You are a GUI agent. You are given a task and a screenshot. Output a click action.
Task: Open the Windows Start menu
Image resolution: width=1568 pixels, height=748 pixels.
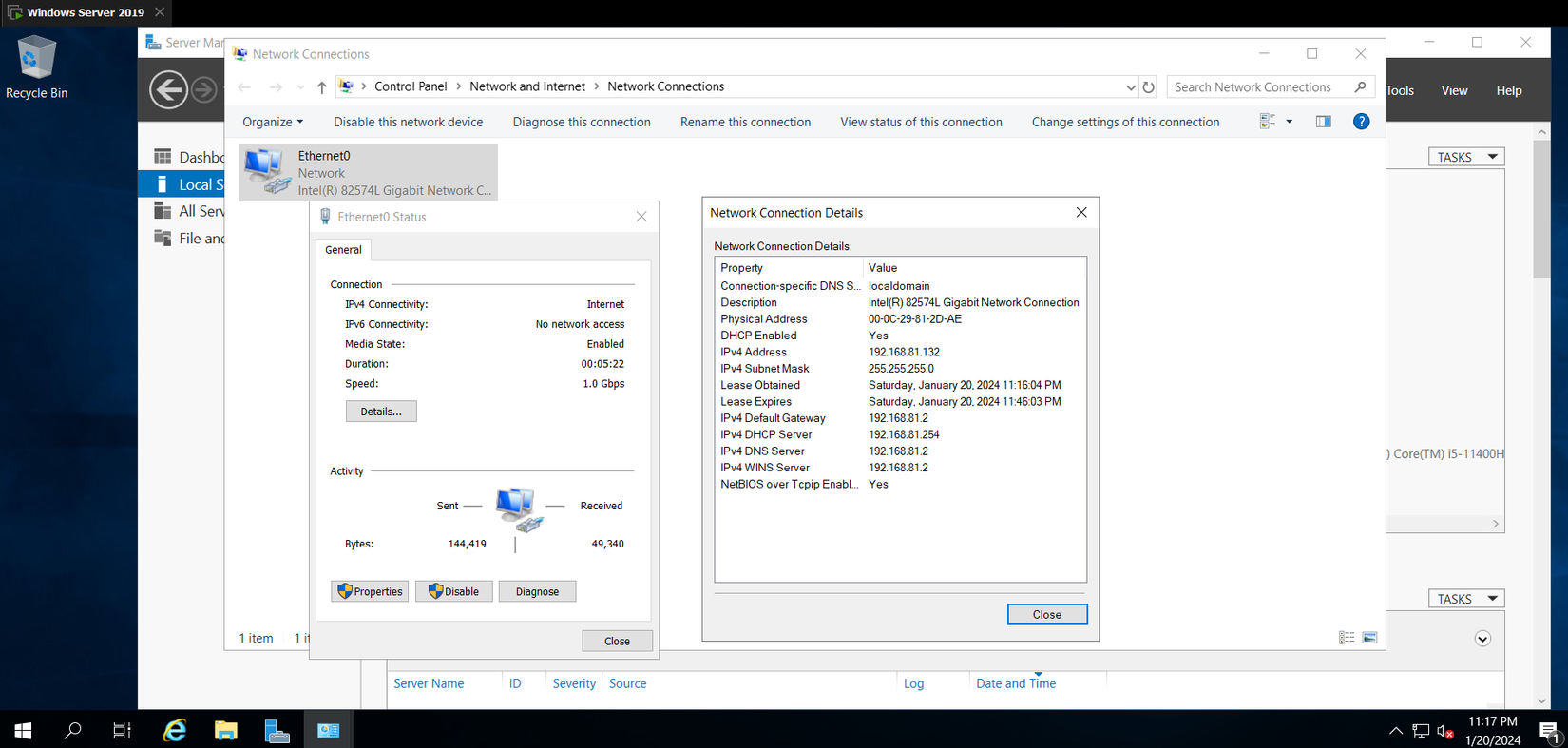24,730
